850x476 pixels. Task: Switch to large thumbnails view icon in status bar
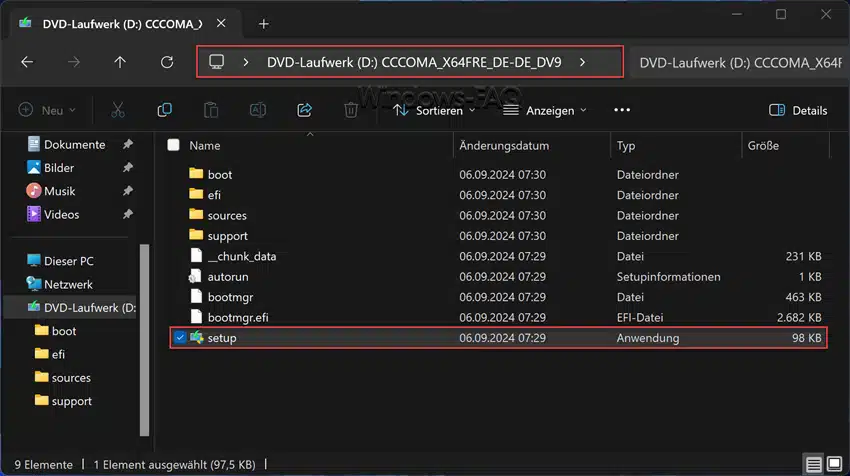(834, 464)
